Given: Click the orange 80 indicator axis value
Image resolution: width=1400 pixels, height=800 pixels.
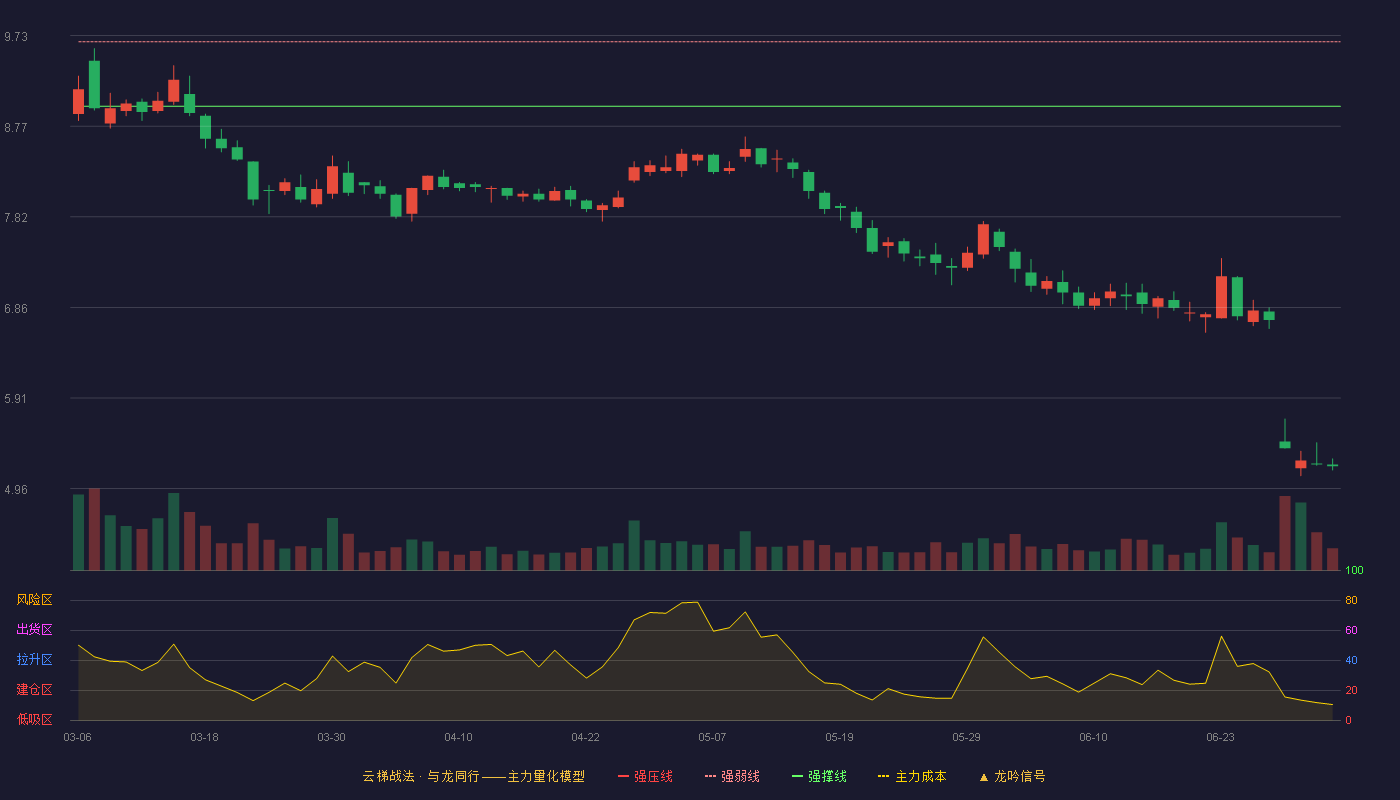Looking at the screenshot, I should [x=1351, y=600].
